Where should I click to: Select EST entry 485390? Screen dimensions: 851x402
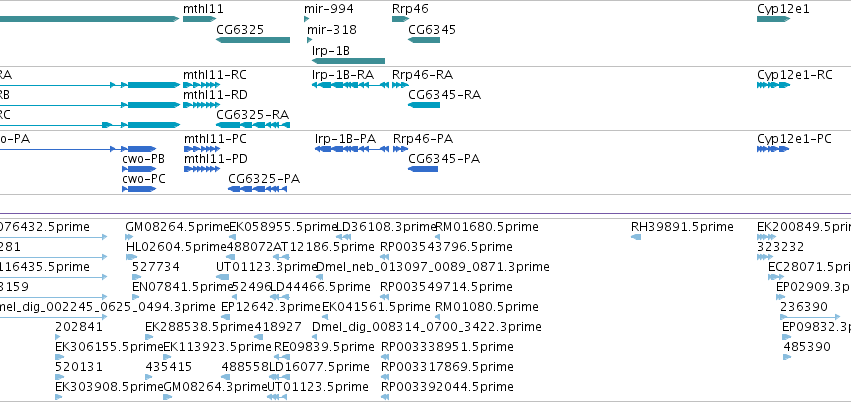[x=807, y=347]
